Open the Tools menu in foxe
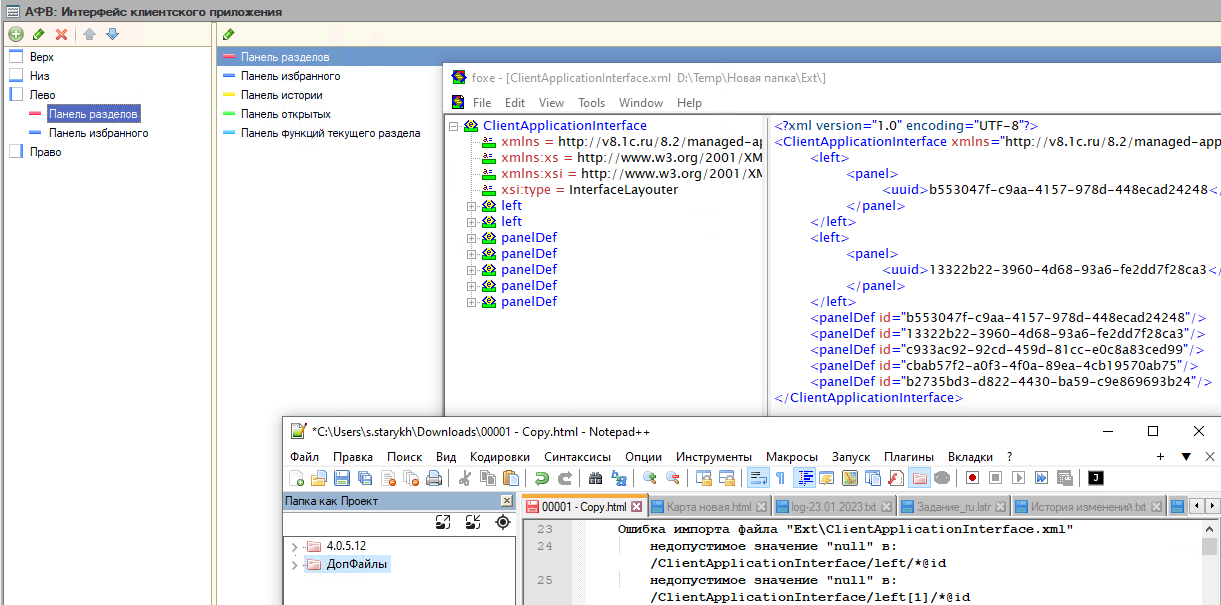 pyautogui.click(x=591, y=103)
